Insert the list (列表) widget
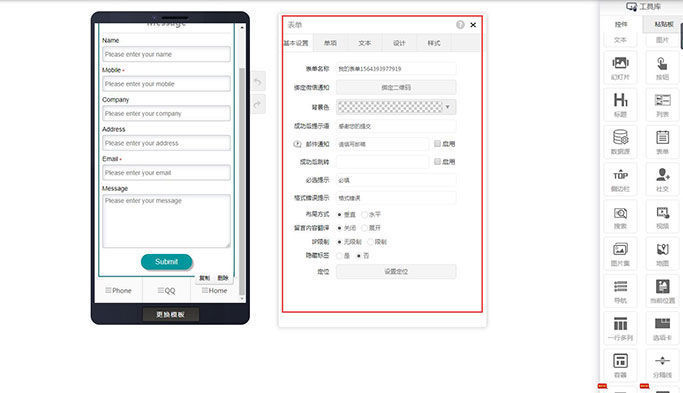The height and width of the screenshot is (393, 683). [662, 105]
